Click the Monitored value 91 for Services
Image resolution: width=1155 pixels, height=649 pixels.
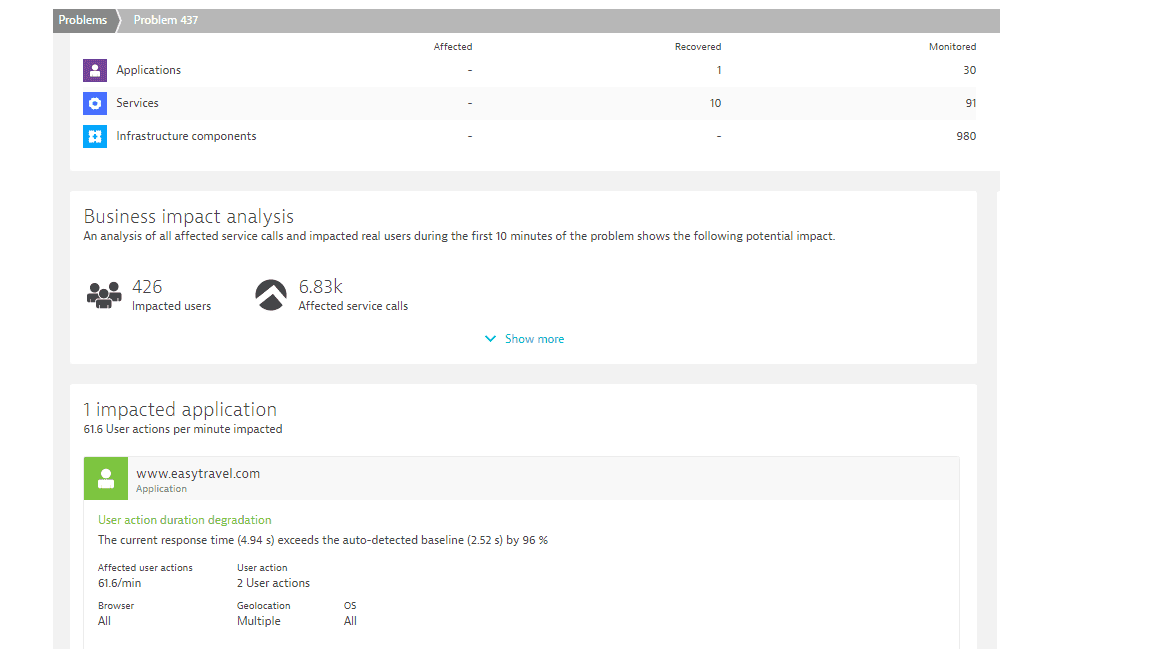971,103
